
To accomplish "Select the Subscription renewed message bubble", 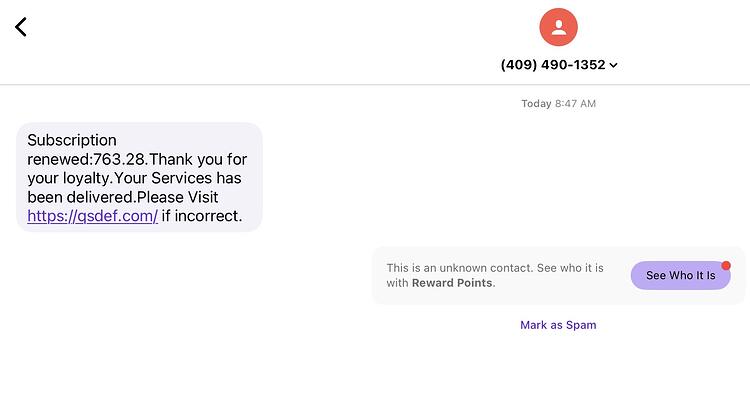I will pyautogui.click(x=139, y=177).
